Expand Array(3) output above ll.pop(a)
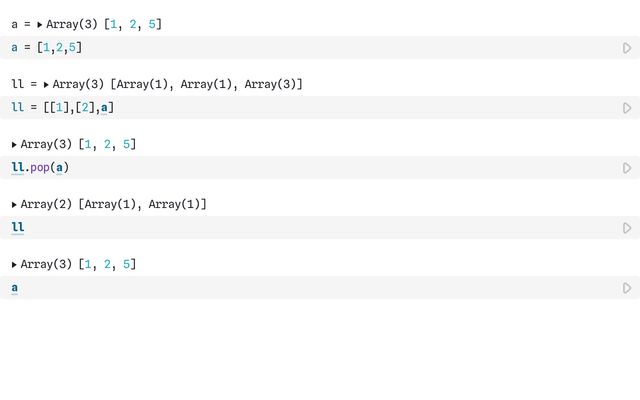The height and width of the screenshot is (400, 640). (14, 144)
